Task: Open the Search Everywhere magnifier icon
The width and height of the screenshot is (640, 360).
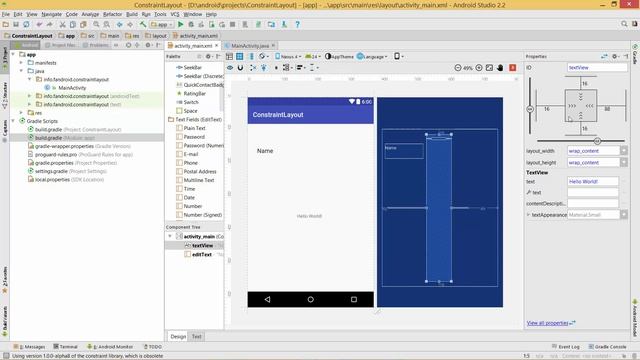Action: (x=624, y=24)
